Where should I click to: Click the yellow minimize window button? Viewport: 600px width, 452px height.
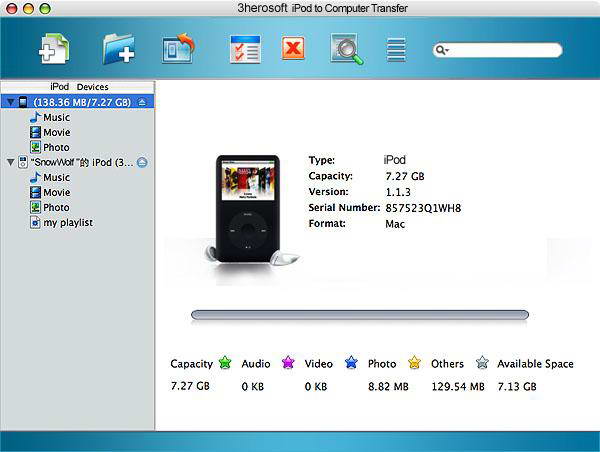(x=29, y=8)
